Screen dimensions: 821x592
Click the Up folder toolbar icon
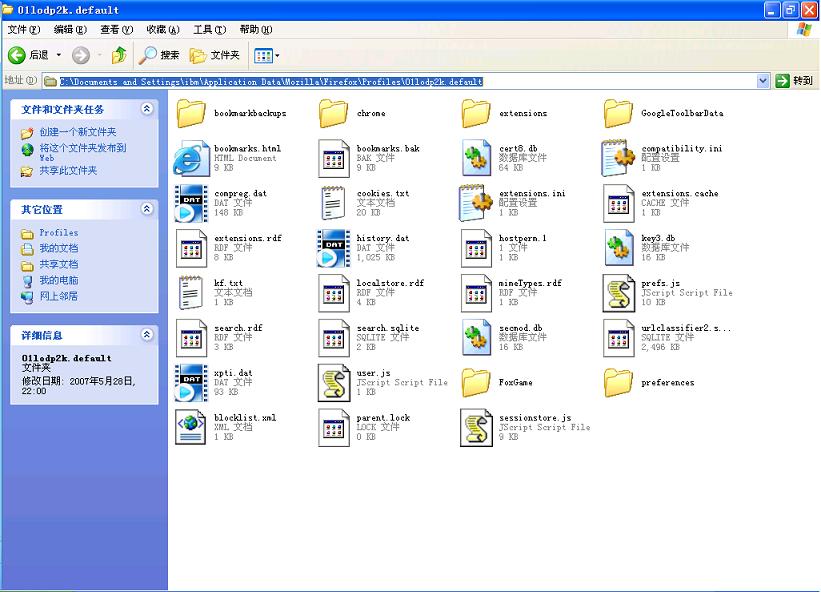pyautogui.click(x=119, y=55)
